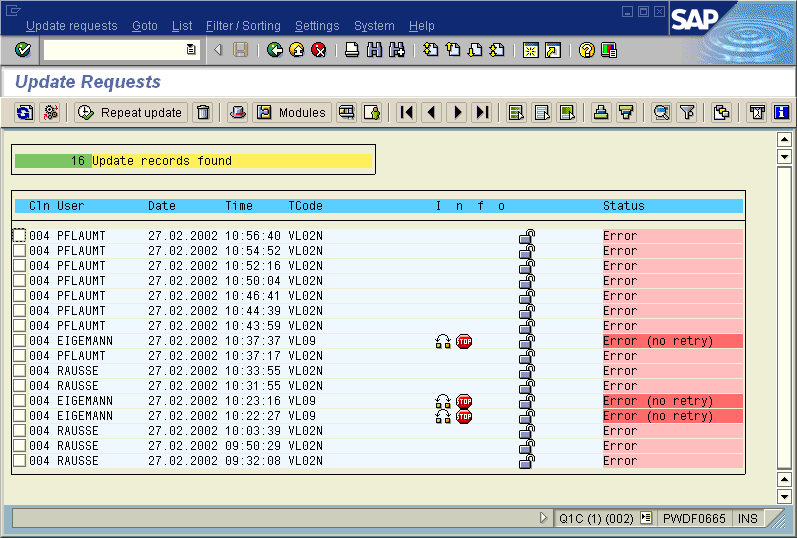Click the first record navigation arrow
The width and height of the screenshot is (797, 538).
[407, 112]
